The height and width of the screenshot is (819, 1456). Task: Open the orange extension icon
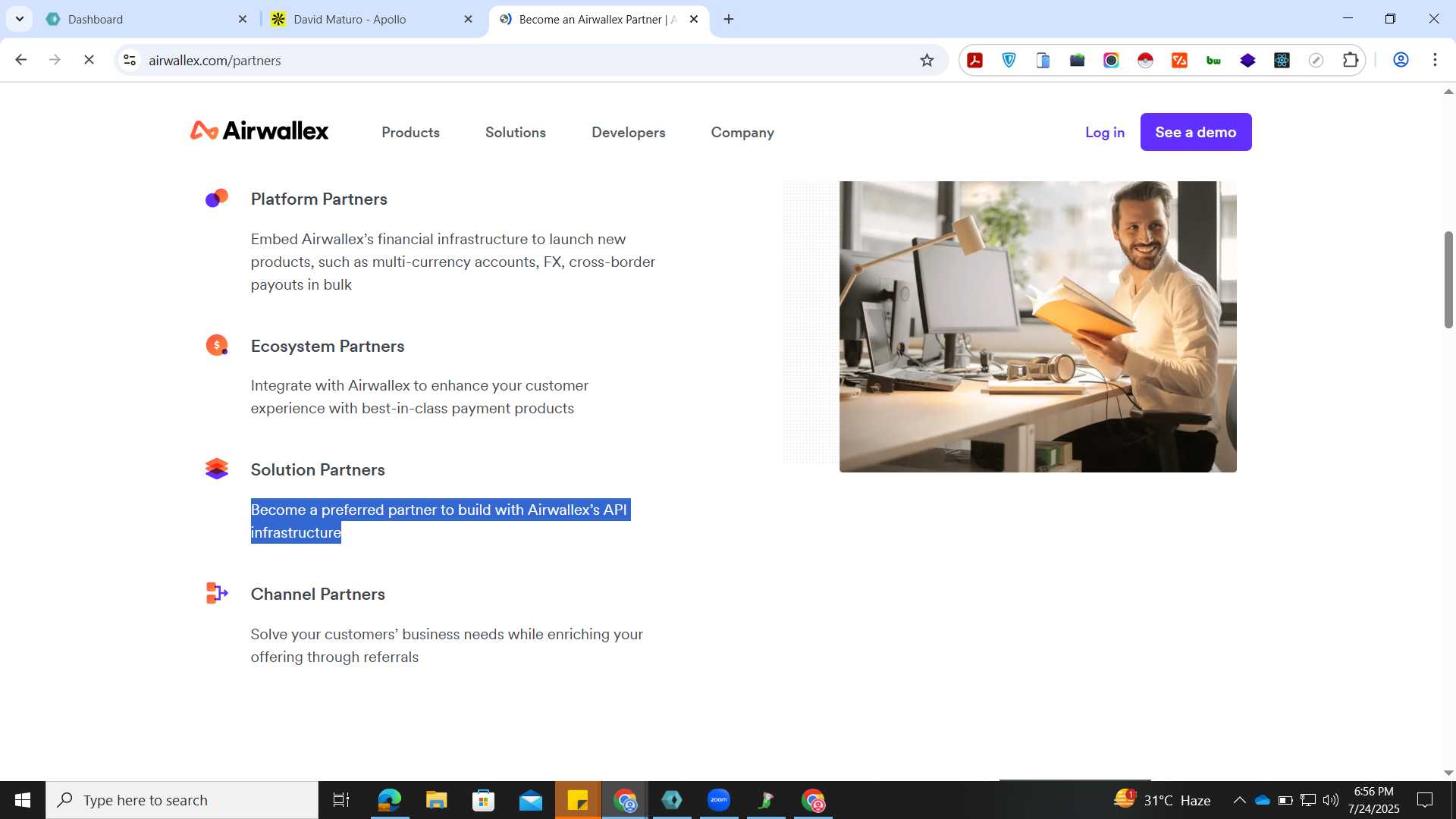1180,60
